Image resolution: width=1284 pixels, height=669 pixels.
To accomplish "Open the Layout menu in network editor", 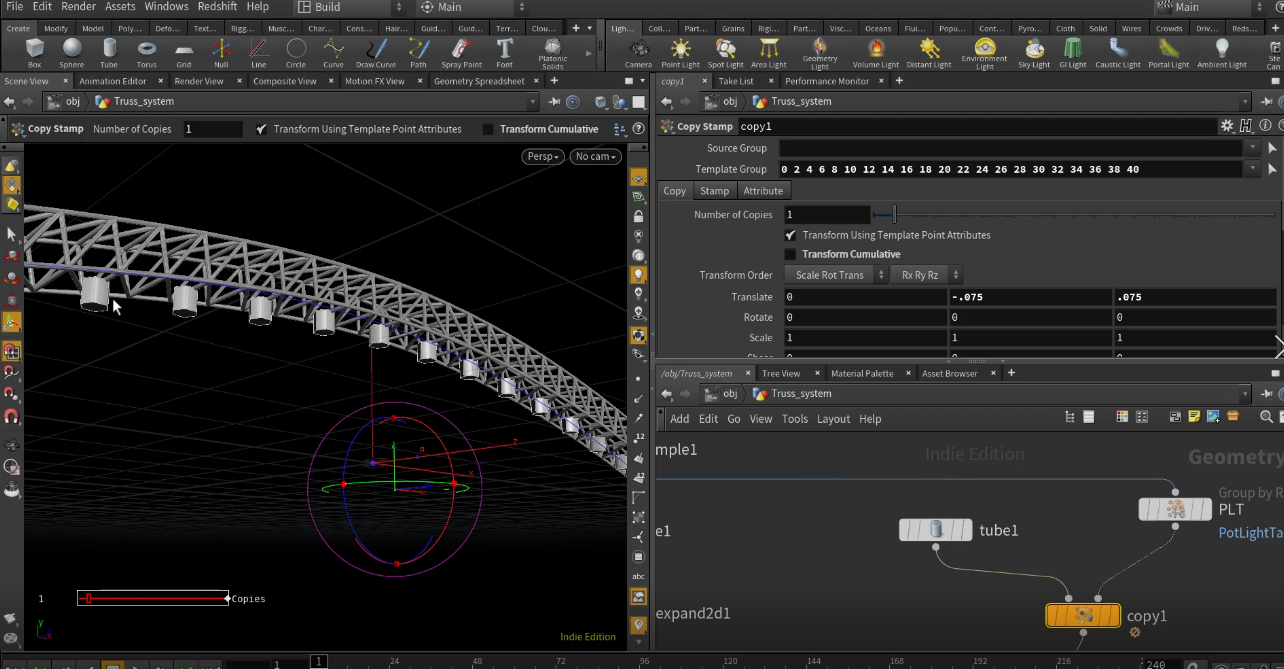I will 833,419.
